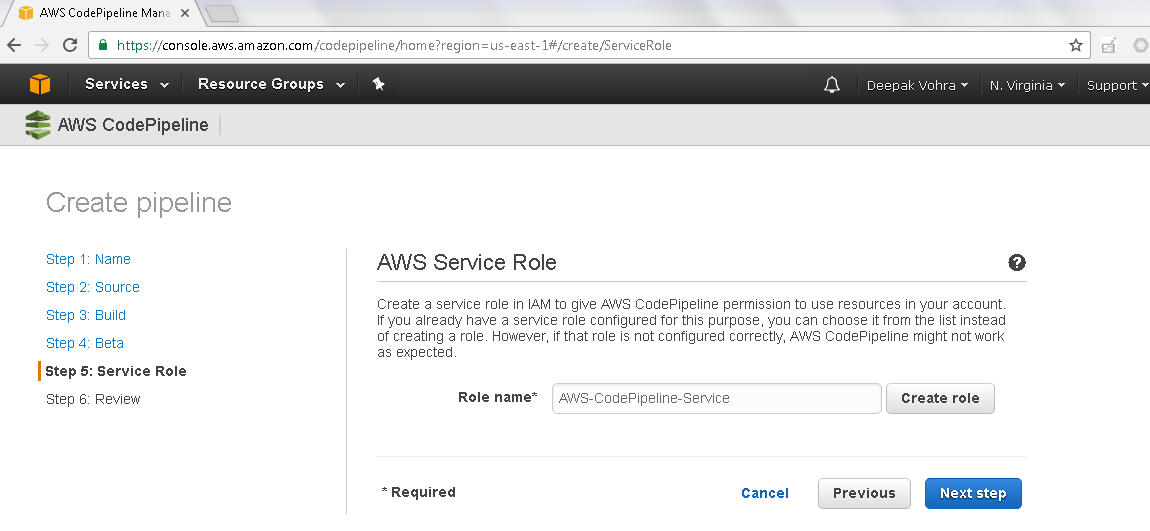Open the N. Virginia region selector
The width and height of the screenshot is (1150, 531).
click(1027, 85)
